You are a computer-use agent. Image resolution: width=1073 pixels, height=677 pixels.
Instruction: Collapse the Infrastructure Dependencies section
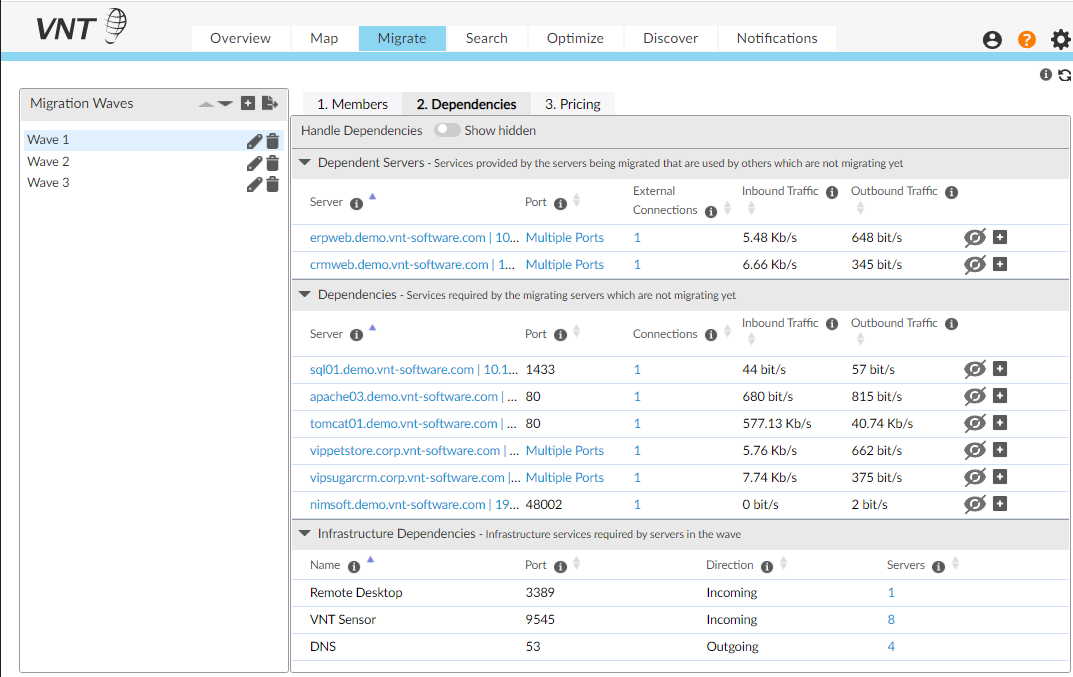[x=305, y=534]
